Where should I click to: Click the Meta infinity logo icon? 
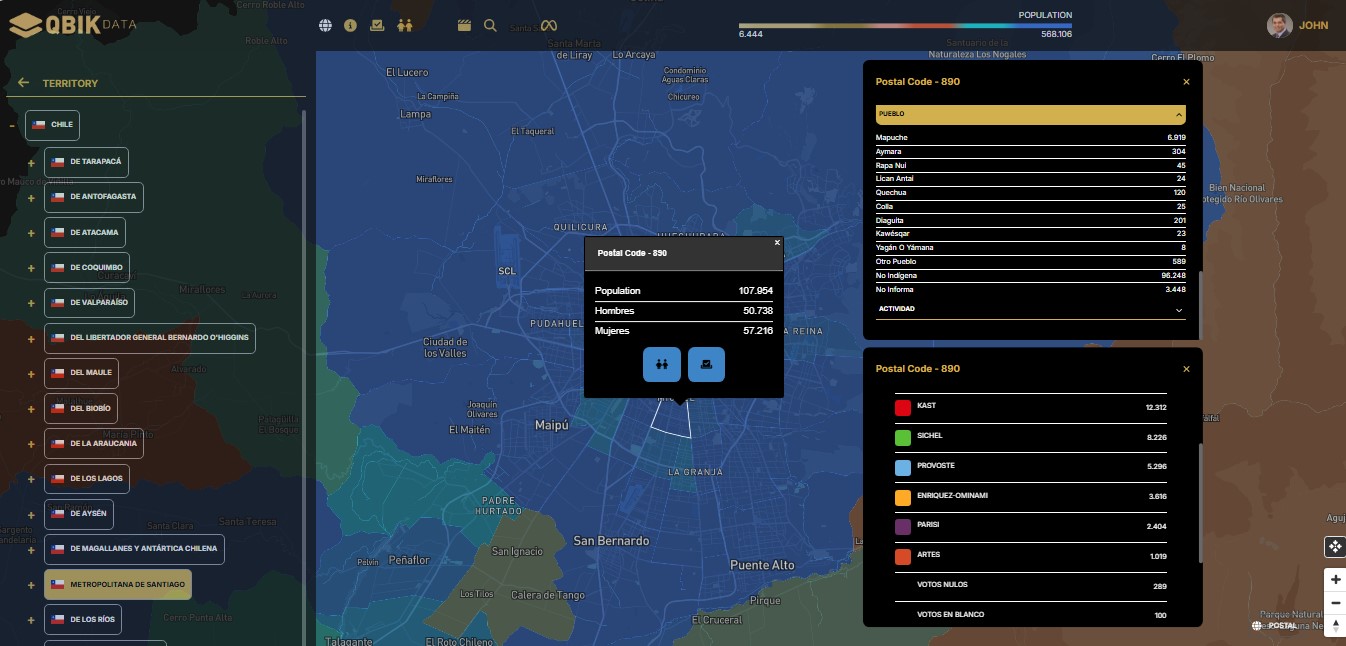548,26
